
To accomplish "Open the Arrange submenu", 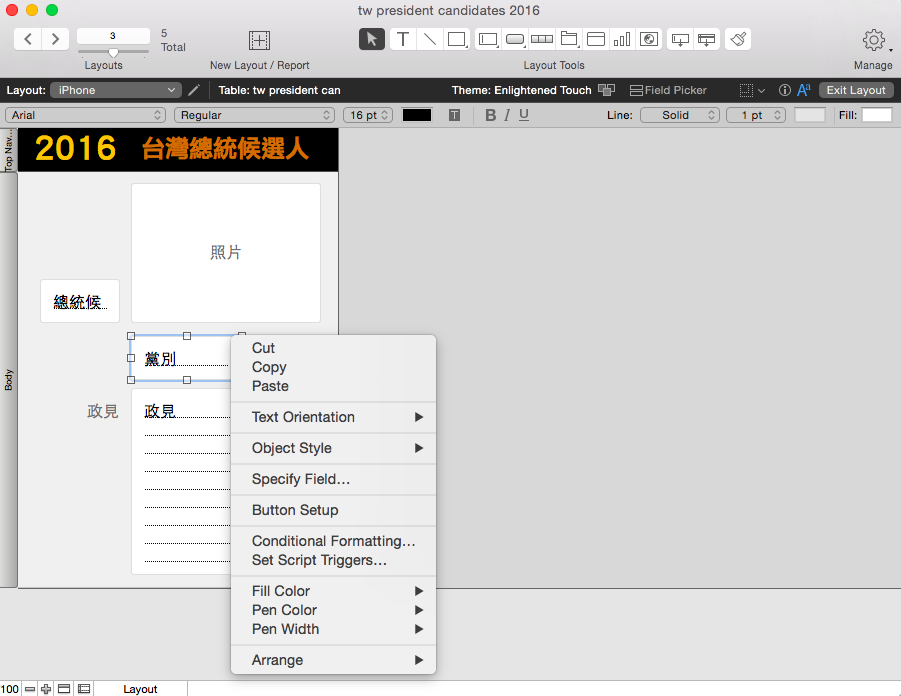I will coord(333,660).
